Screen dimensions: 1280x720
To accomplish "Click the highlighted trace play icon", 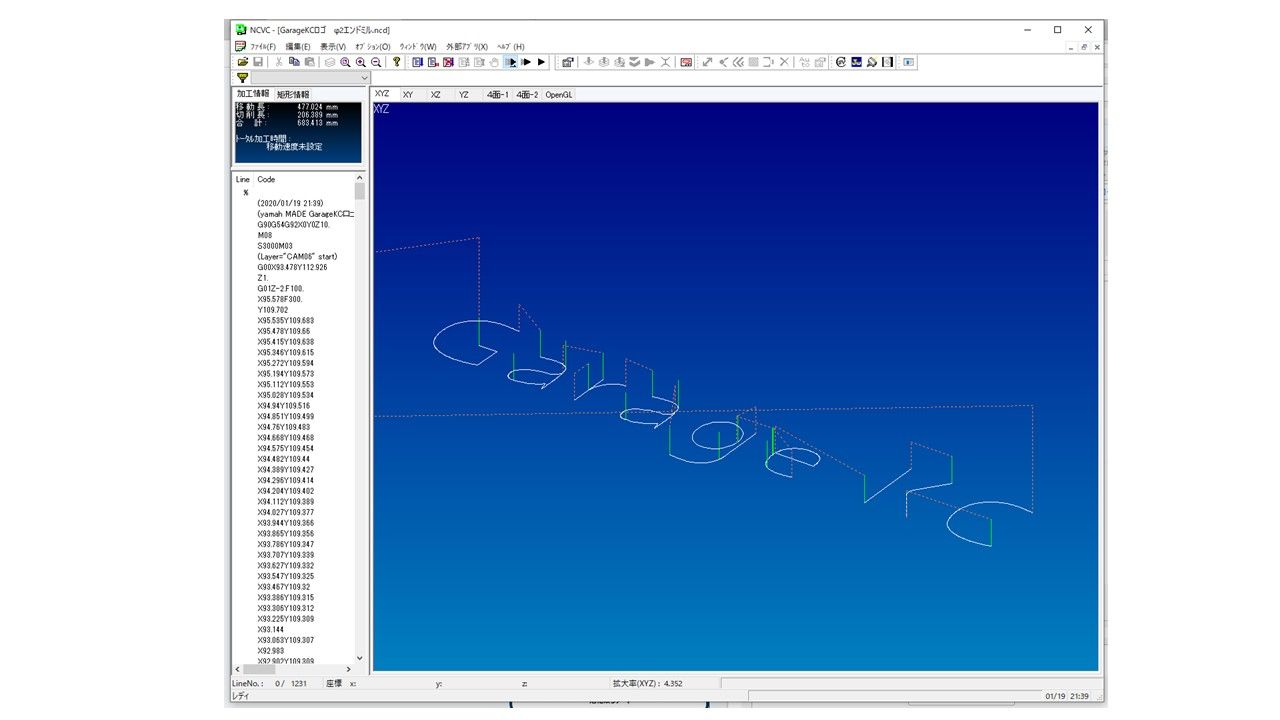I will [x=510, y=62].
